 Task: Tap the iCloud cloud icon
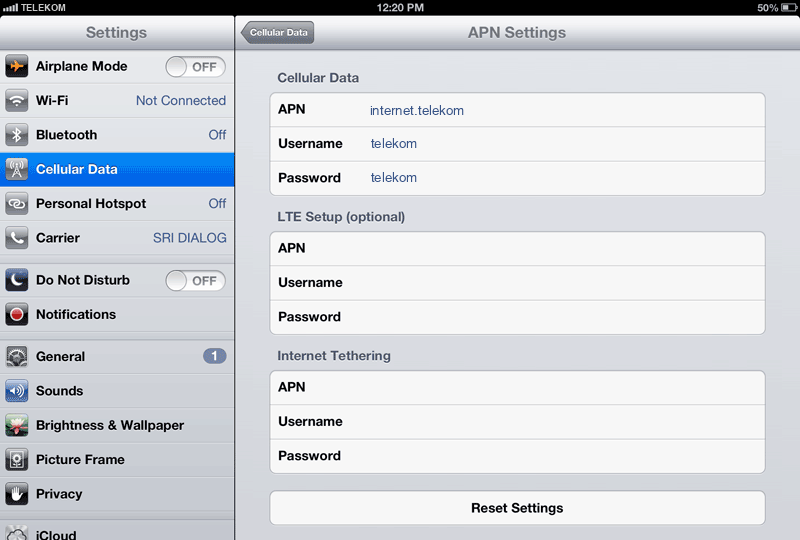[16, 533]
